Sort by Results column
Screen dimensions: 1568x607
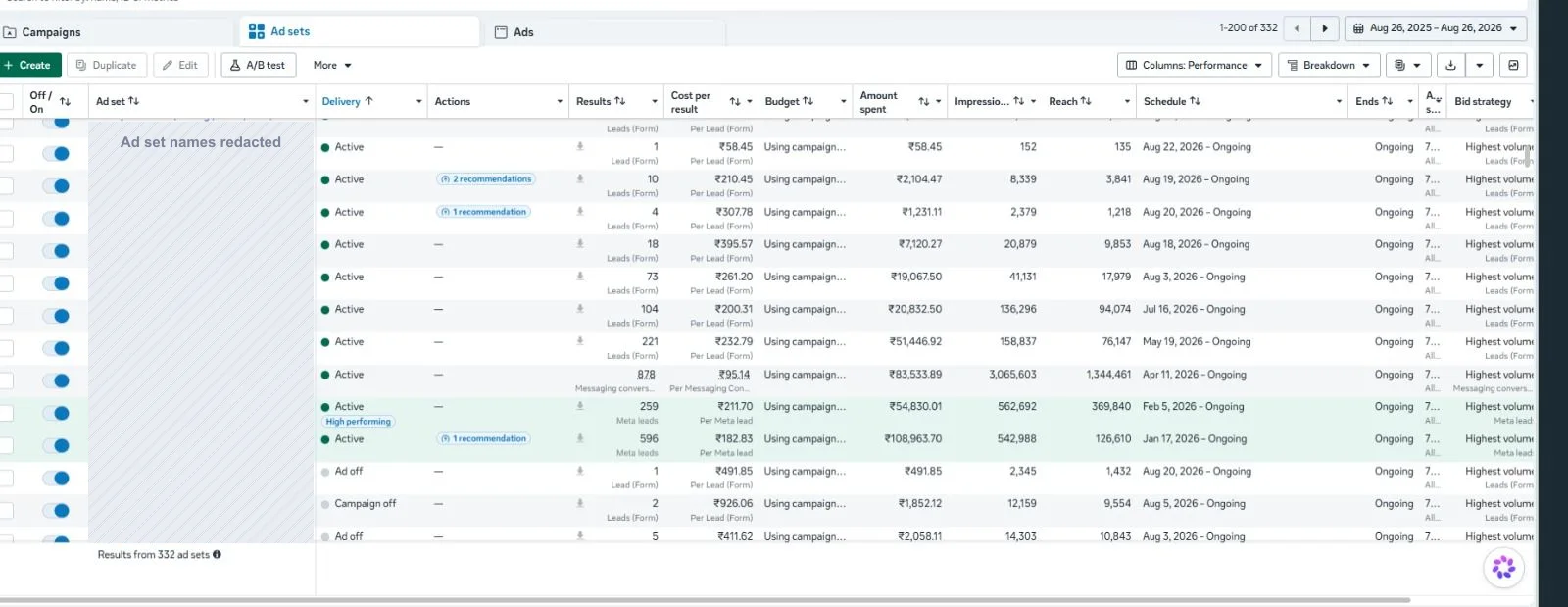point(619,101)
